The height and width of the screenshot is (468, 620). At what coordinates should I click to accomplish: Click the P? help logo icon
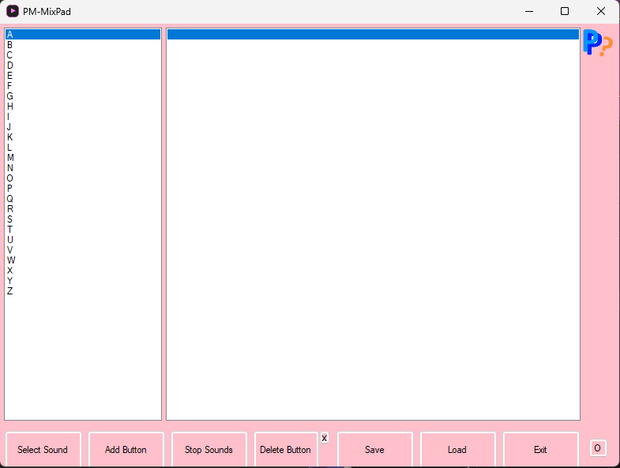[598, 43]
